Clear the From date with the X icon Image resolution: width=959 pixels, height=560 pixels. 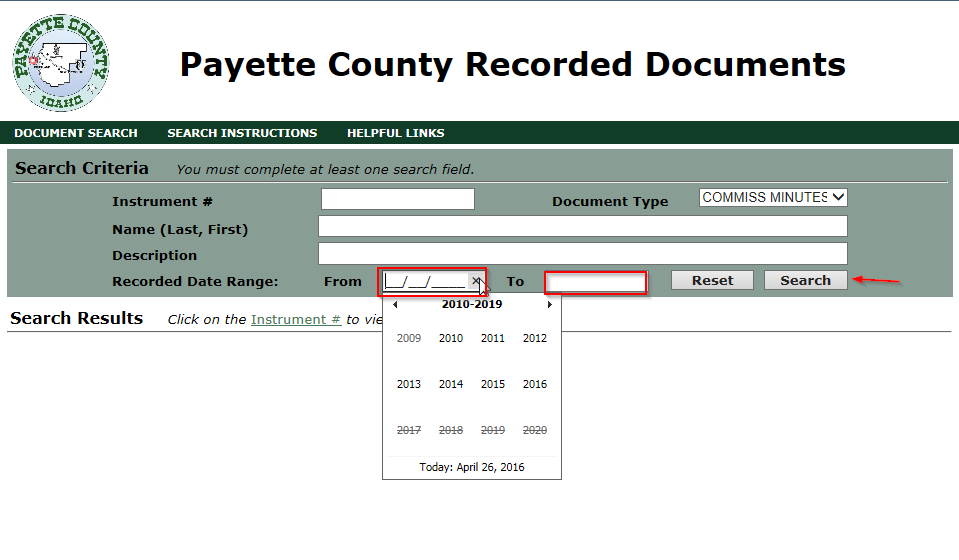click(476, 281)
